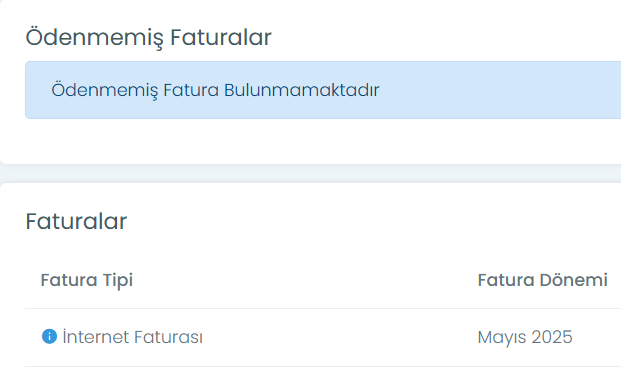The width and height of the screenshot is (621, 376).
Task: Select the Mayıs 2025 invoice period cell
Action: click(x=525, y=337)
